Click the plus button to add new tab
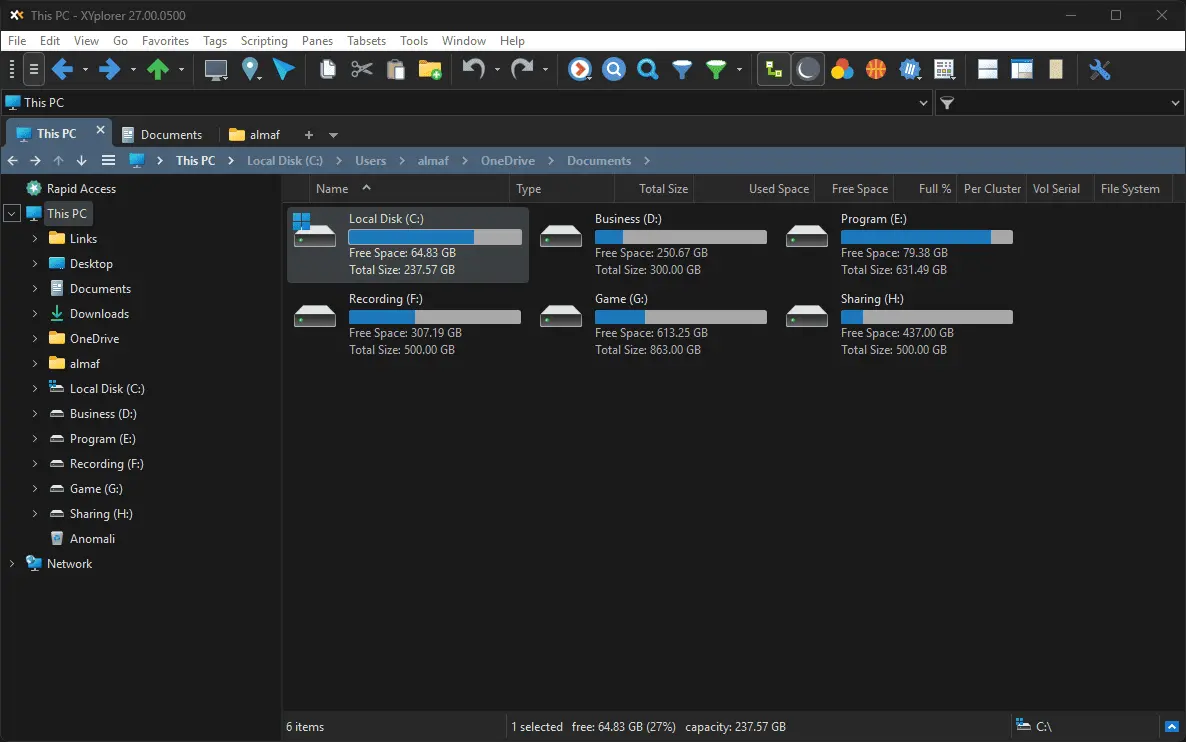Screen dimensions: 1186x742 pyautogui.click(x=309, y=135)
